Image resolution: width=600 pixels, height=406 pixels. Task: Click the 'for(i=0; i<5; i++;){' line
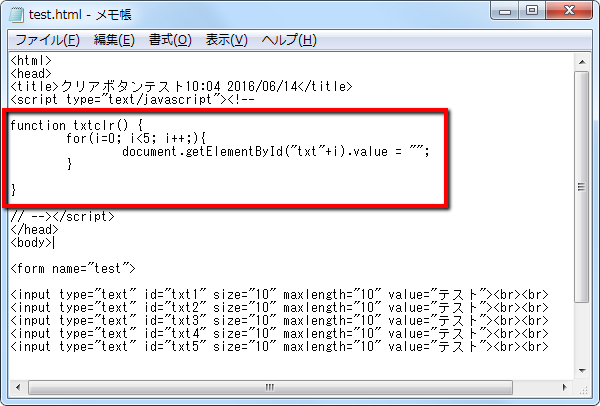coord(136,138)
